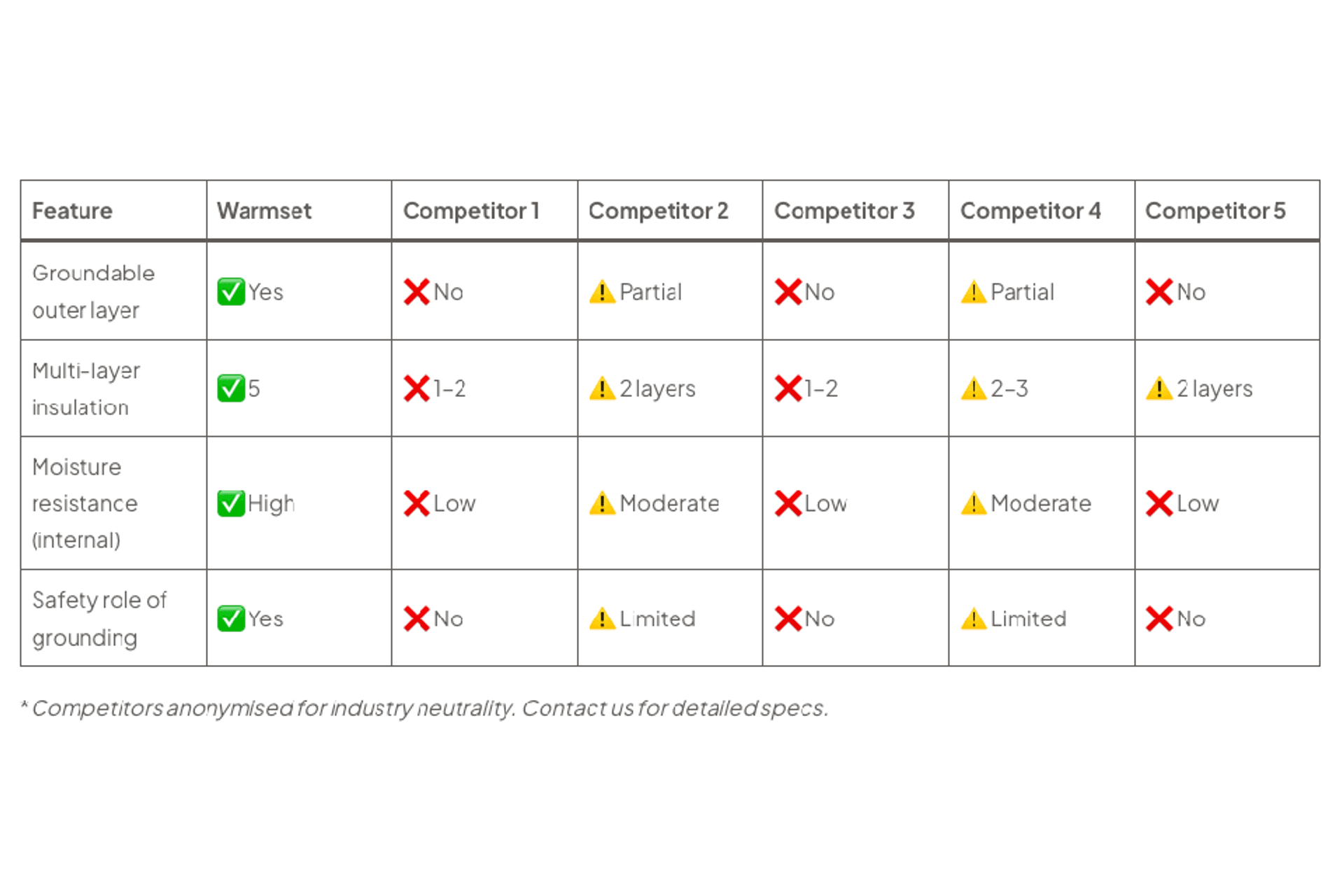Viewport: 1344px width, 896px height.
Task: Click the red X for Competitor 5 Safety role of grounding
Action: (x=1159, y=619)
